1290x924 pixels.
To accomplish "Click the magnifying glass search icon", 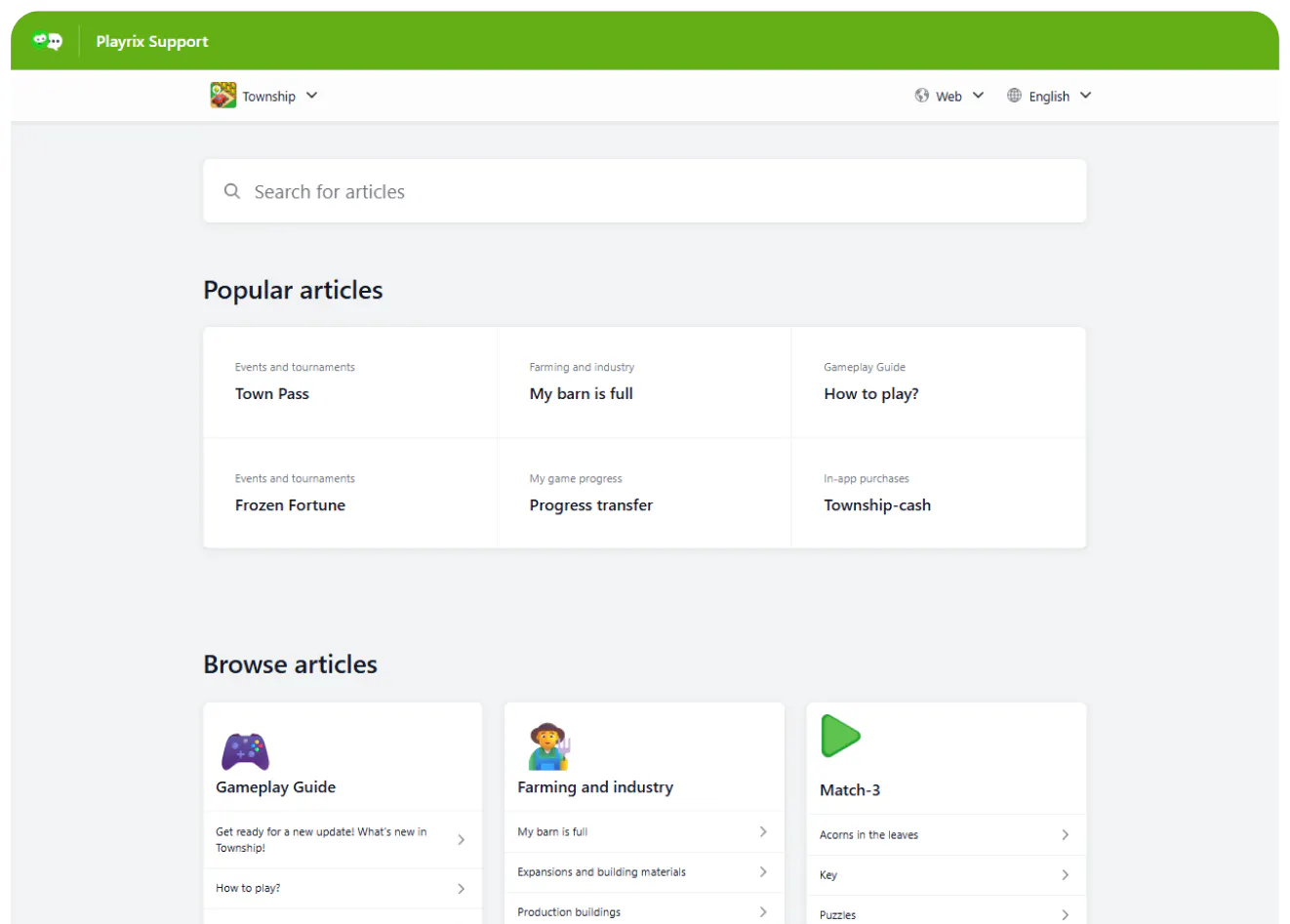I will click(x=232, y=191).
